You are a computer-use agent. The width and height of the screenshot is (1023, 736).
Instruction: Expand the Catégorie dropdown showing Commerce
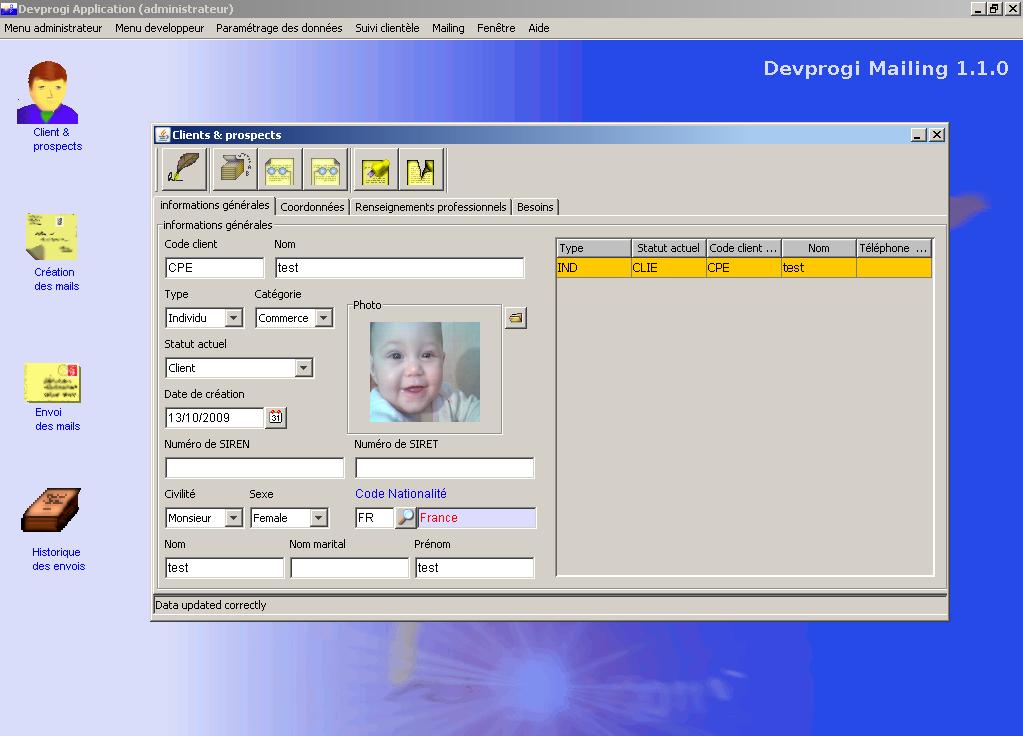tap(324, 318)
